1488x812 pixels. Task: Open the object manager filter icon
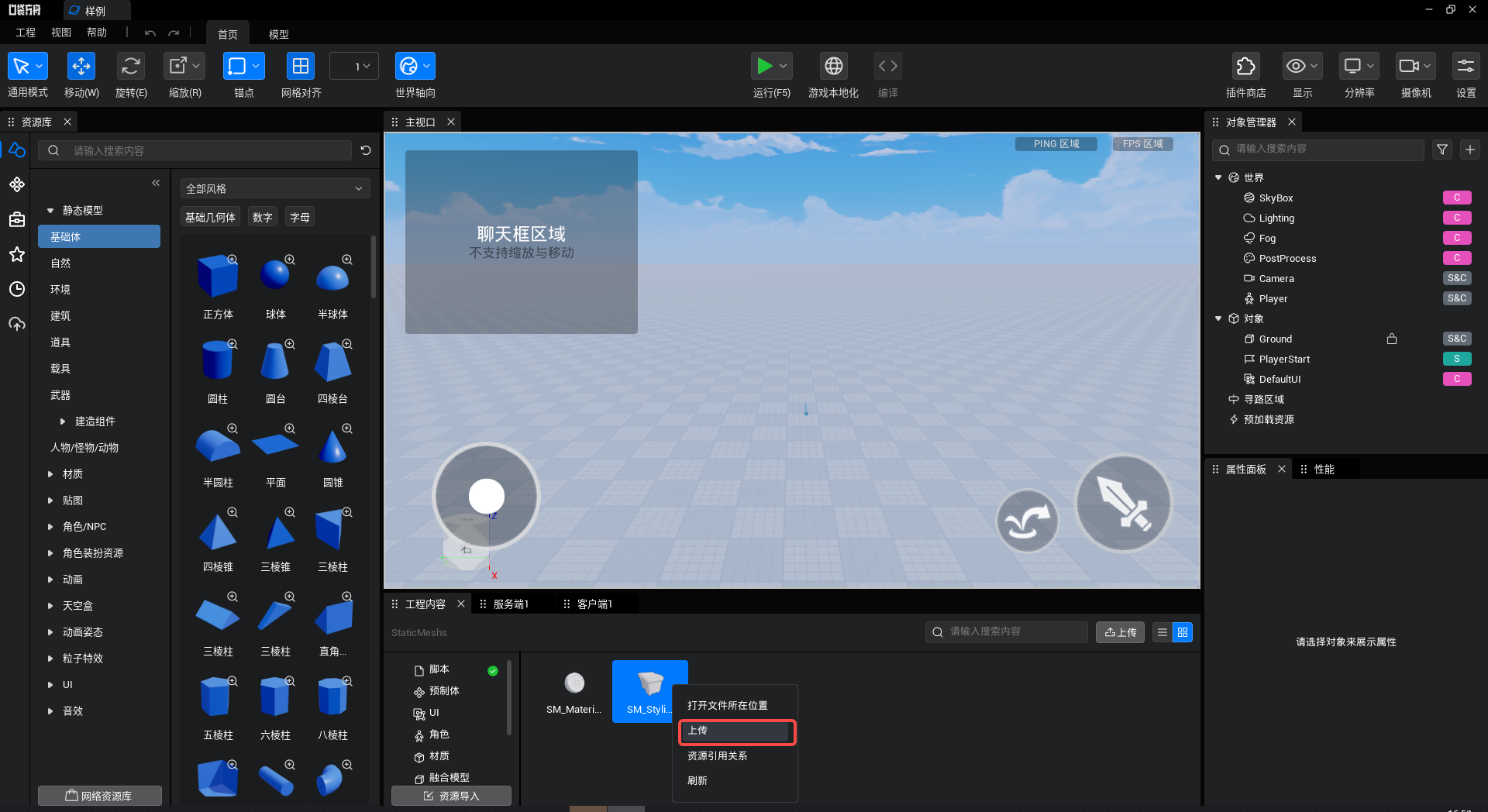point(1442,150)
